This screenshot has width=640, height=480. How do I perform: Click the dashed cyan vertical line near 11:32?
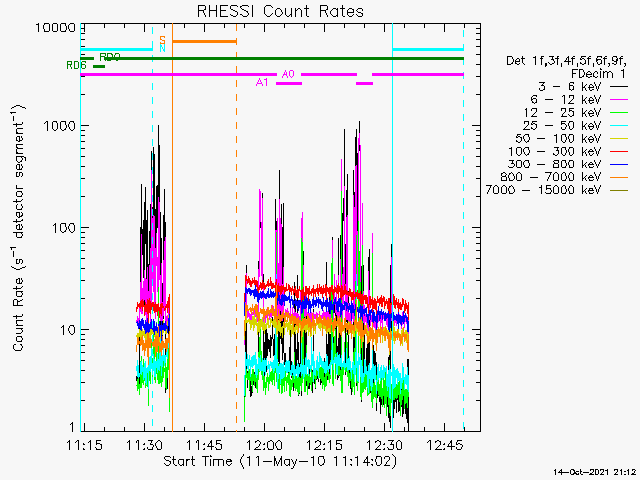tap(153, 227)
